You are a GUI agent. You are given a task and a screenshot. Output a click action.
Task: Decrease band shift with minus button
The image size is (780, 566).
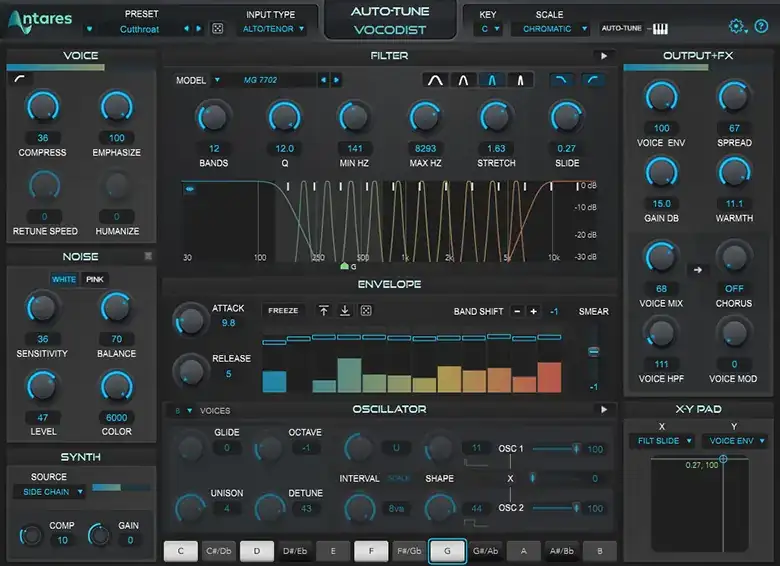(517, 311)
